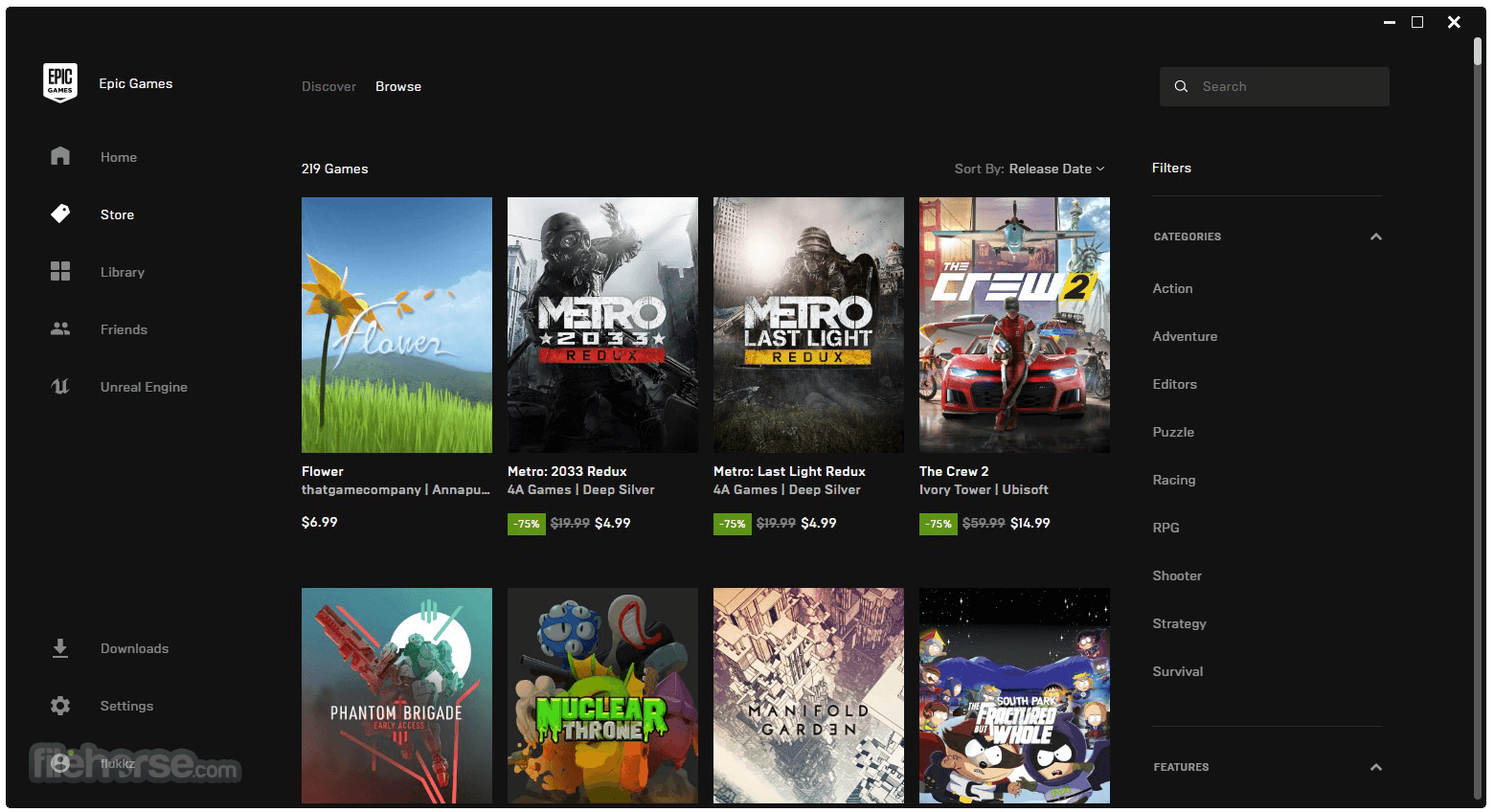Click the Epic Games shield logo
Viewport: 1494px width, 812px height.
[x=60, y=83]
